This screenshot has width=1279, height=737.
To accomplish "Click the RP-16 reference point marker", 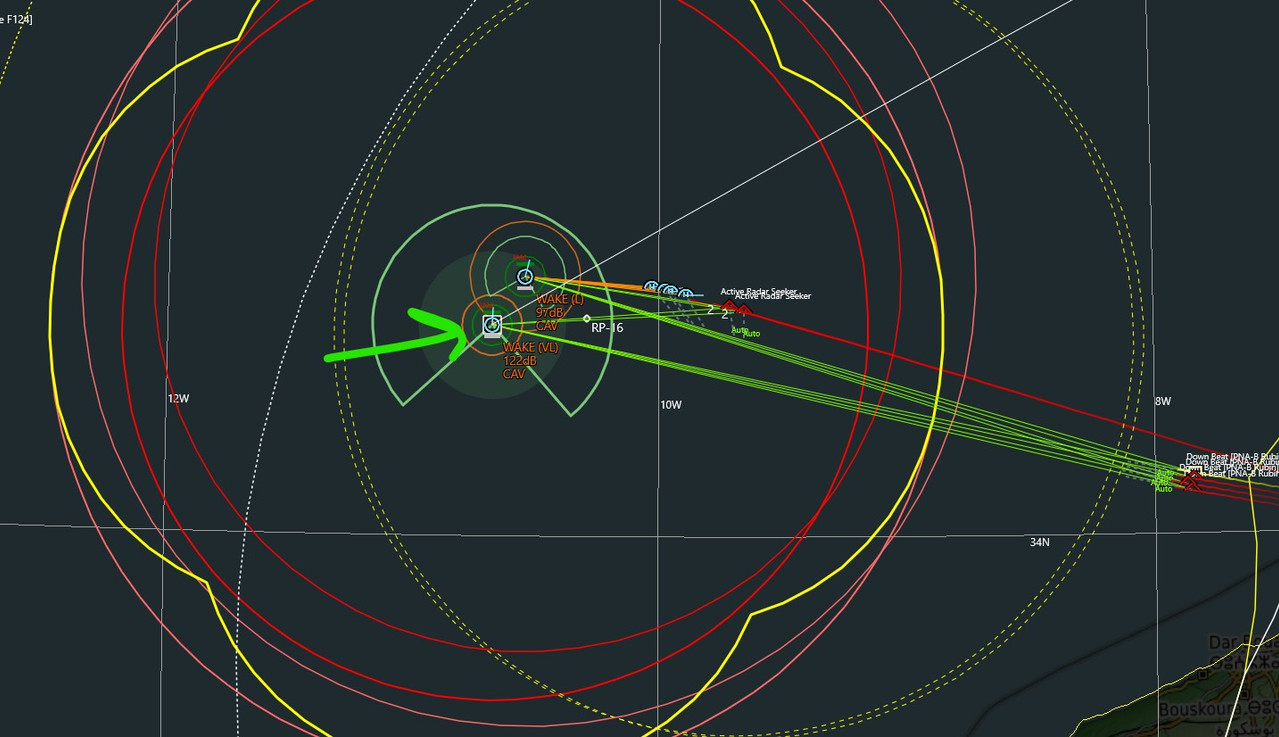I will [x=587, y=319].
